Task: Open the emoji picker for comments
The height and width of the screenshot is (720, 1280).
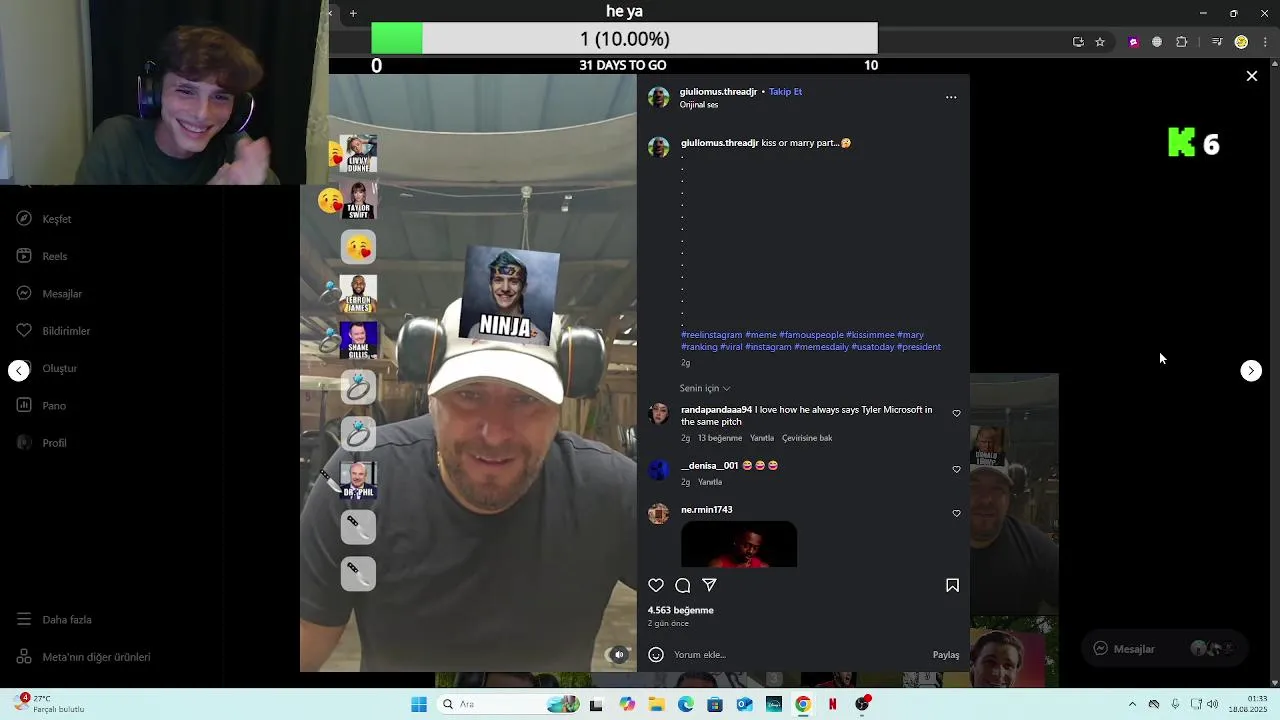Action: click(656, 655)
